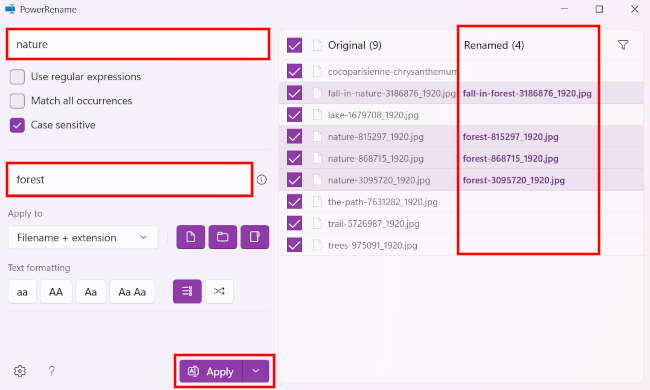Enable Use regular expressions

(17, 77)
